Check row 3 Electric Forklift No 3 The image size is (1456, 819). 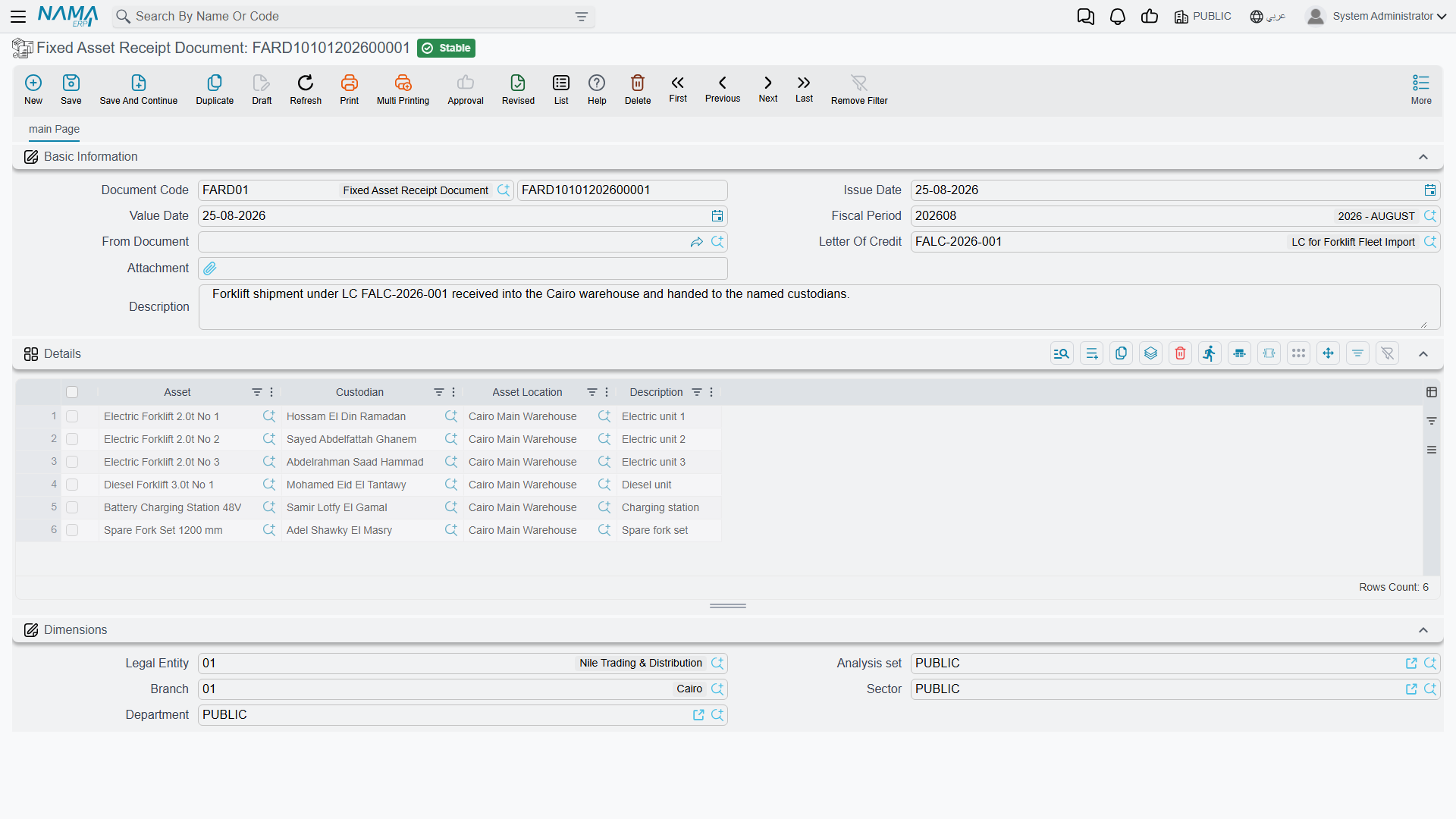72,462
